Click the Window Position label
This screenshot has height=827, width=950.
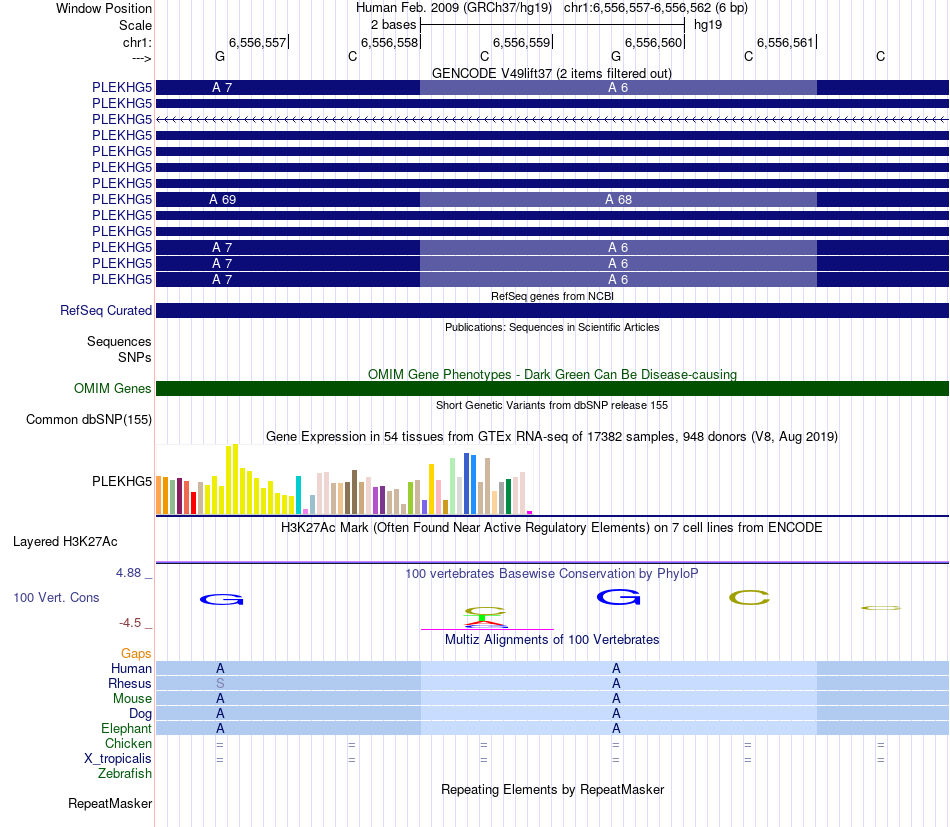(104, 8)
